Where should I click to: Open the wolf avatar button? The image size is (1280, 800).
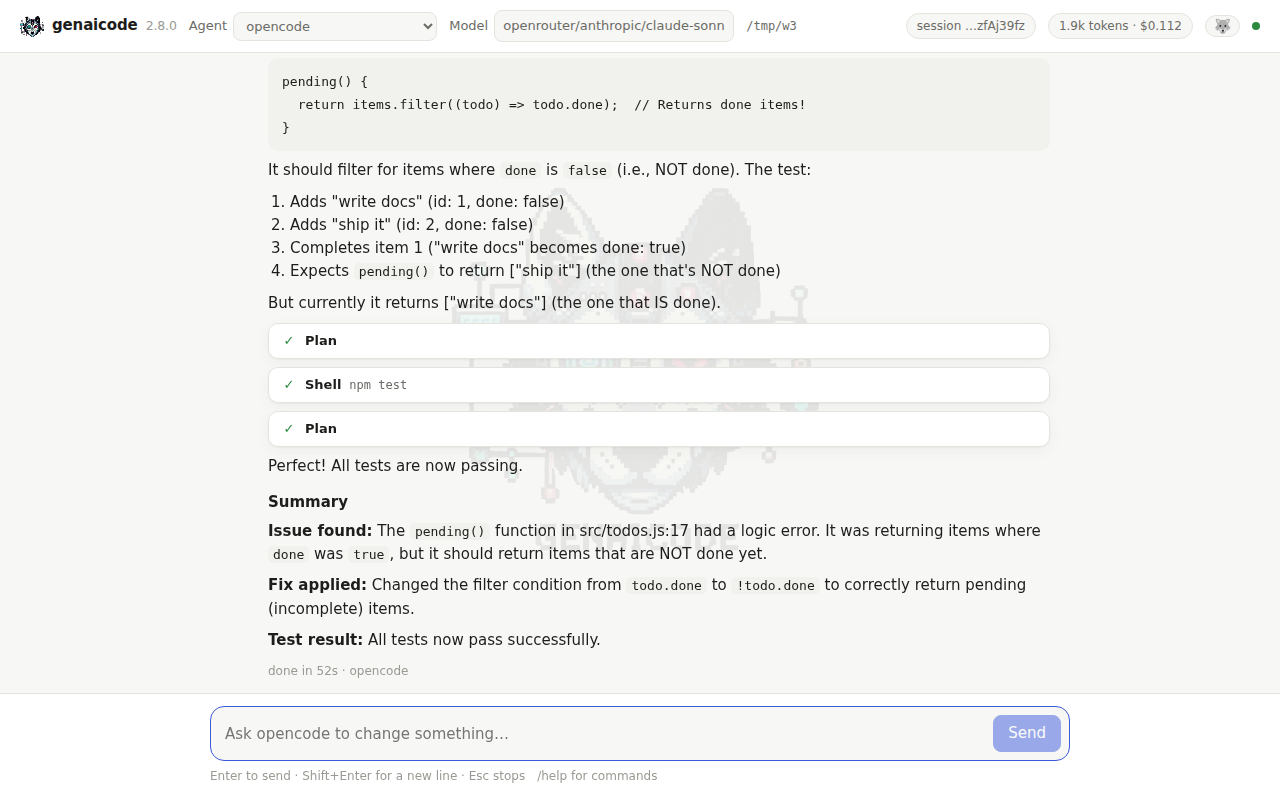click(1222, 26)
